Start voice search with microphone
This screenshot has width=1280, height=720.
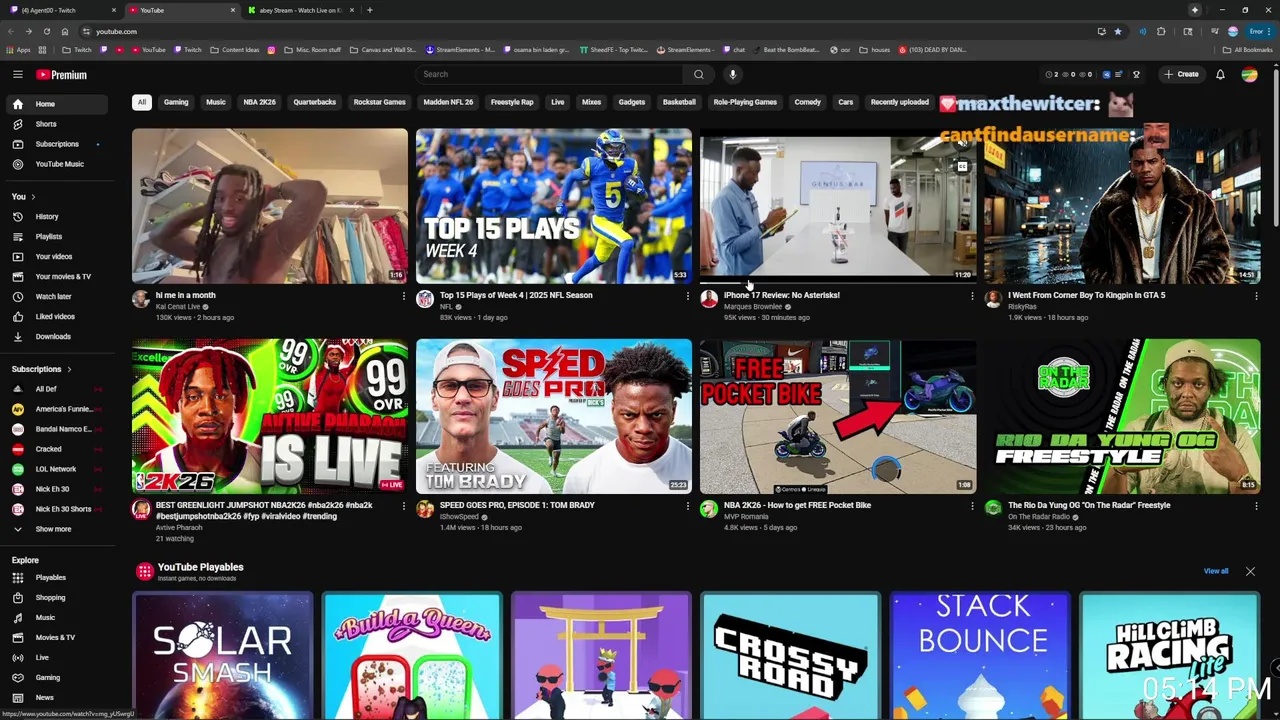[x=732, y=74]
